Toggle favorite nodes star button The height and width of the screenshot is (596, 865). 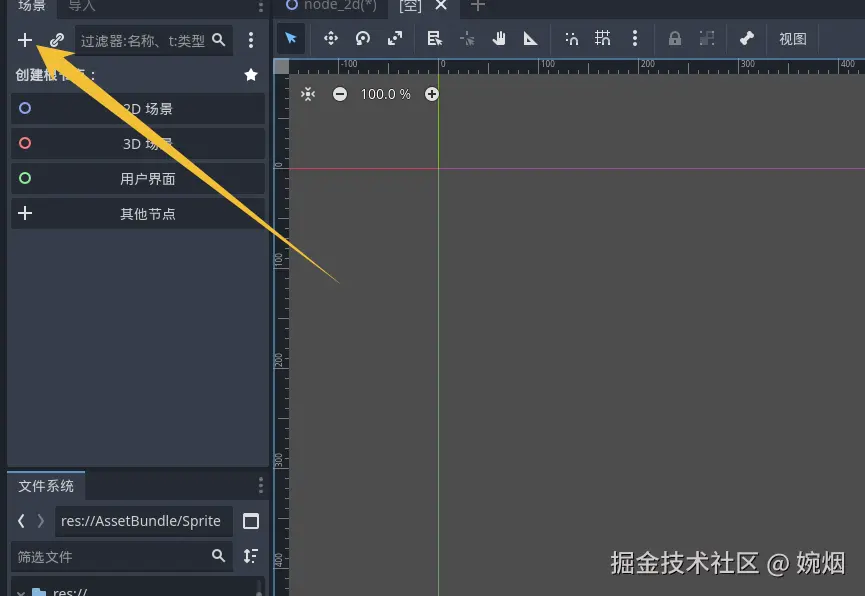(x=251, y=74)
